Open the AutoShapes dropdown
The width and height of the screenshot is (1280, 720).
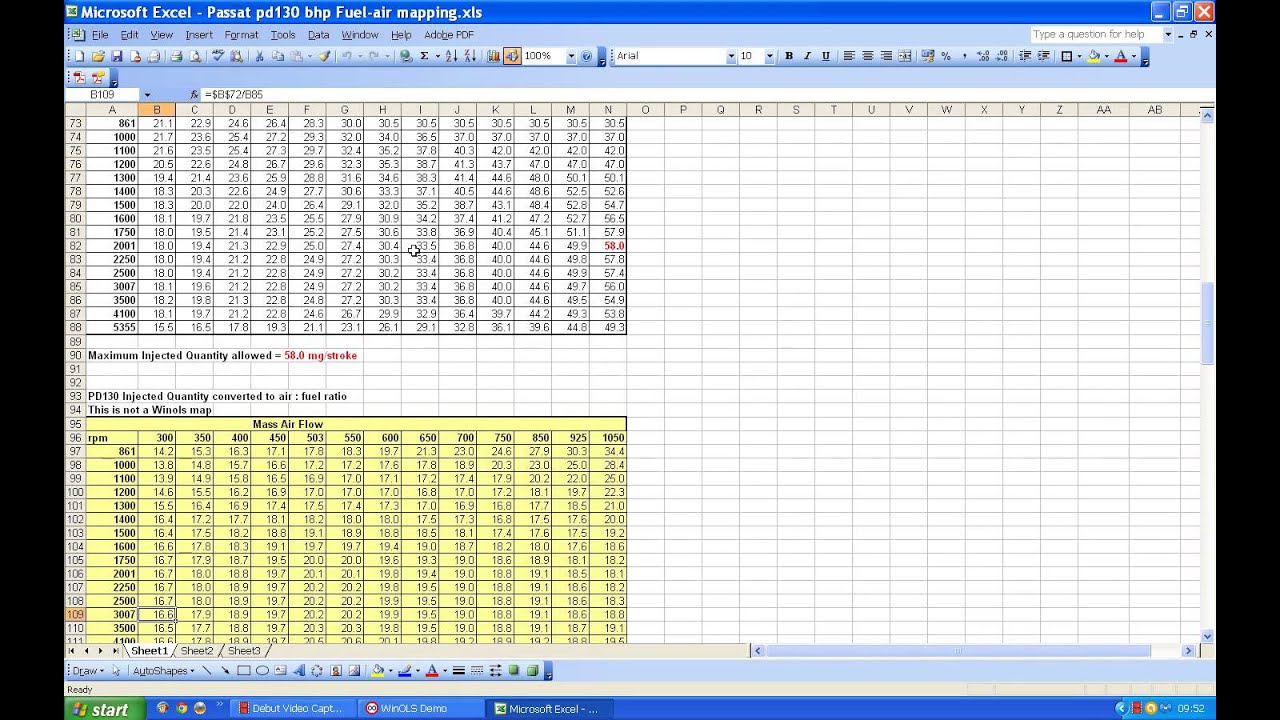coord(164,671)
